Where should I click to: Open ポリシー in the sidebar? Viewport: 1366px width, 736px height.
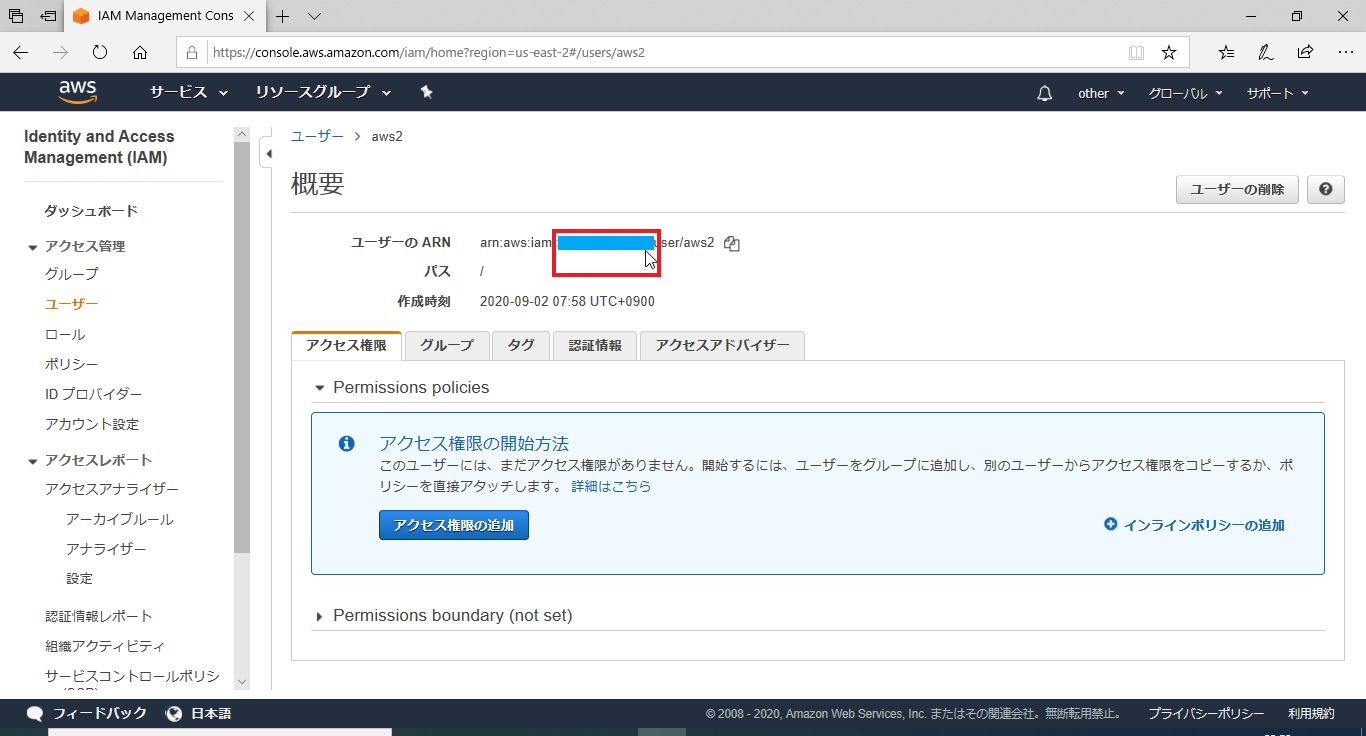(x=72, y=365)
